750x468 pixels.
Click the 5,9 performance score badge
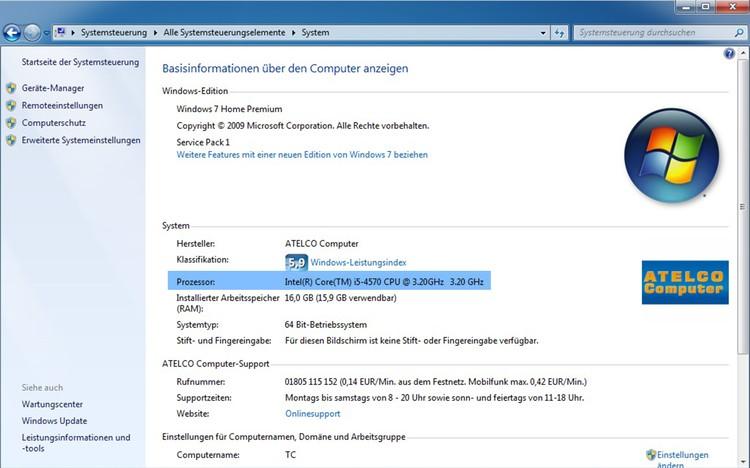296,262
